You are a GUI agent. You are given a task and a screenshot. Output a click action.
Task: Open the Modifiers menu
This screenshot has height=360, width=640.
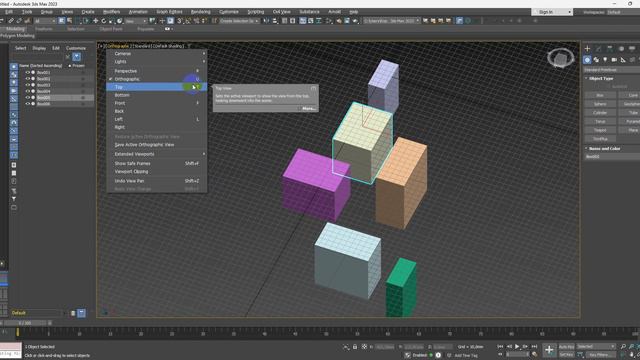tap(111, 12)
